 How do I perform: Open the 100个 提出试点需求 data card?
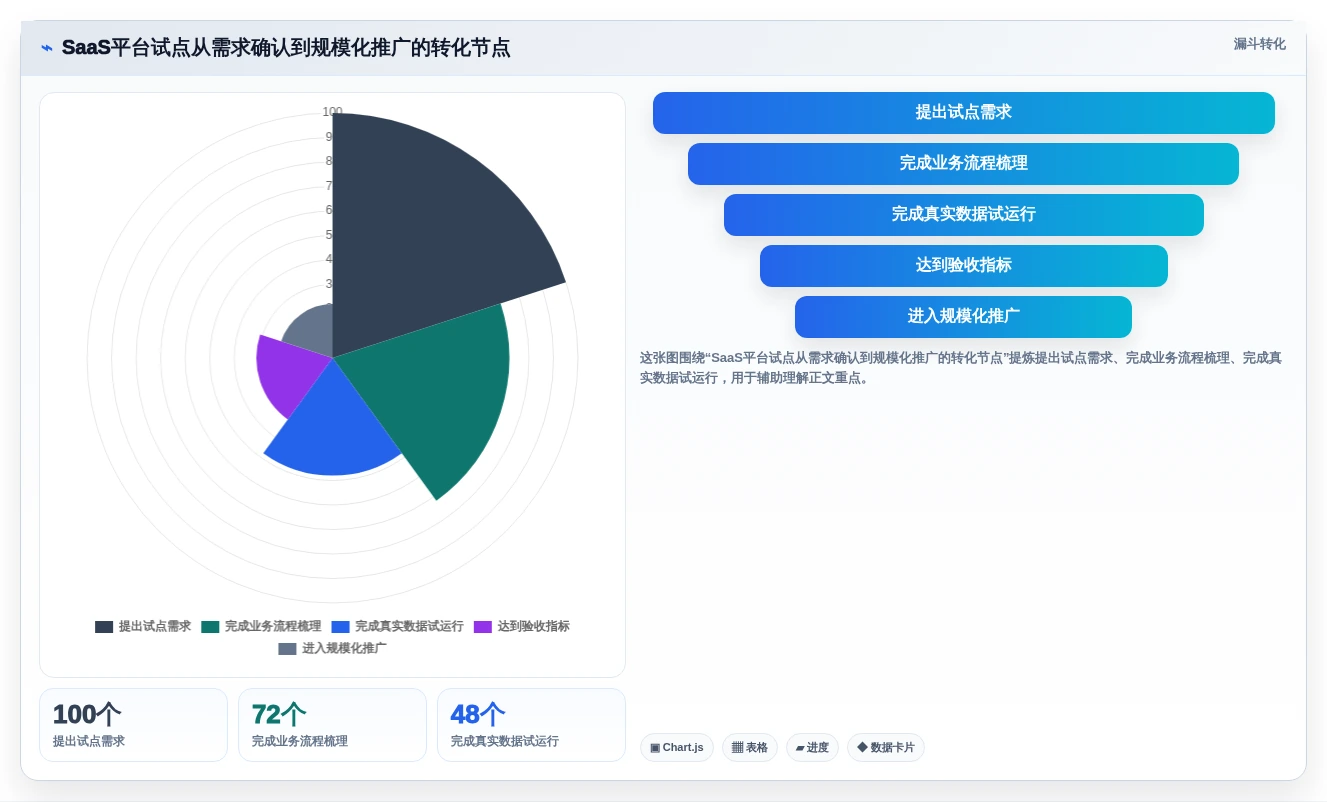133,725
